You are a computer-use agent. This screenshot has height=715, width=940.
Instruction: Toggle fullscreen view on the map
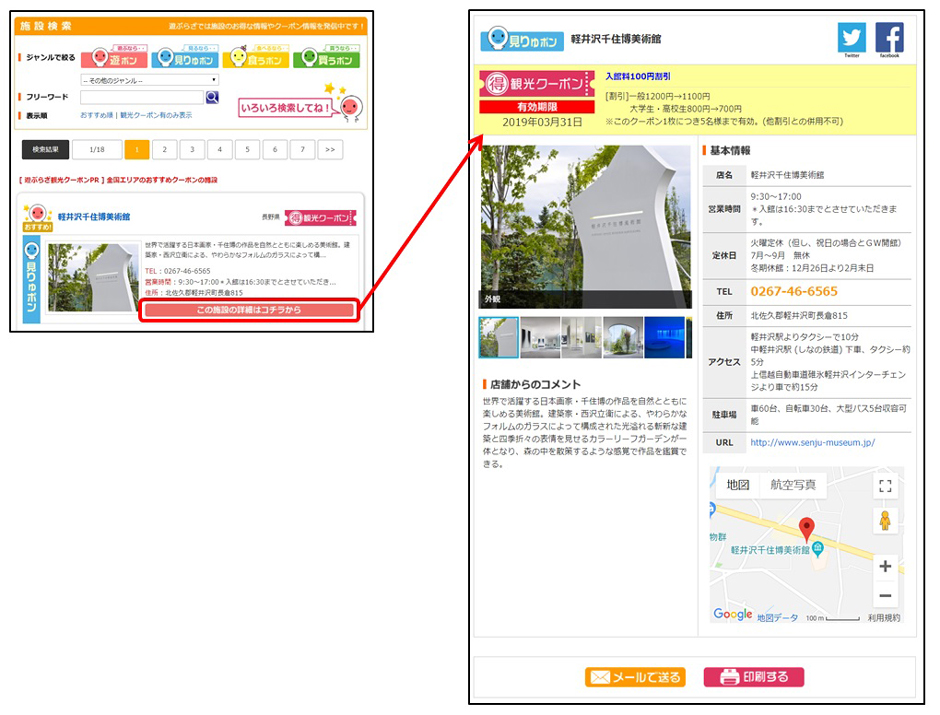[x=884, y=486]
